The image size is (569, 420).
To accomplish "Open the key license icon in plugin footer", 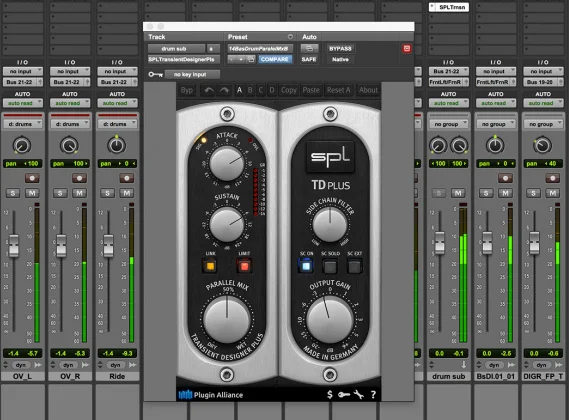I will click(344, 394).
